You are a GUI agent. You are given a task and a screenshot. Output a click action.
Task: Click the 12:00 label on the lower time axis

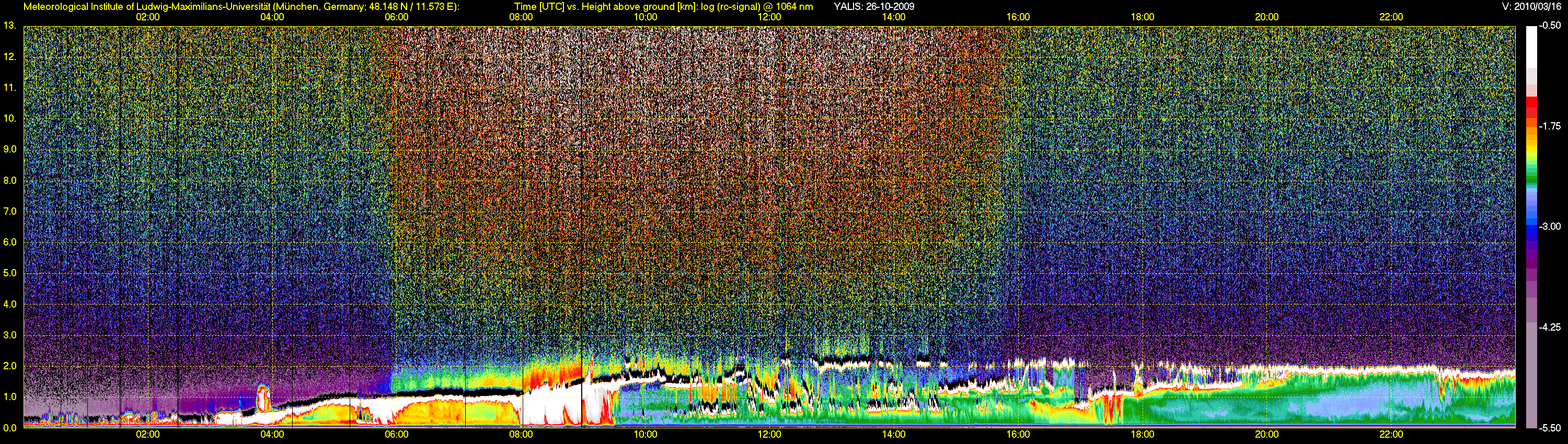point(769,434)
